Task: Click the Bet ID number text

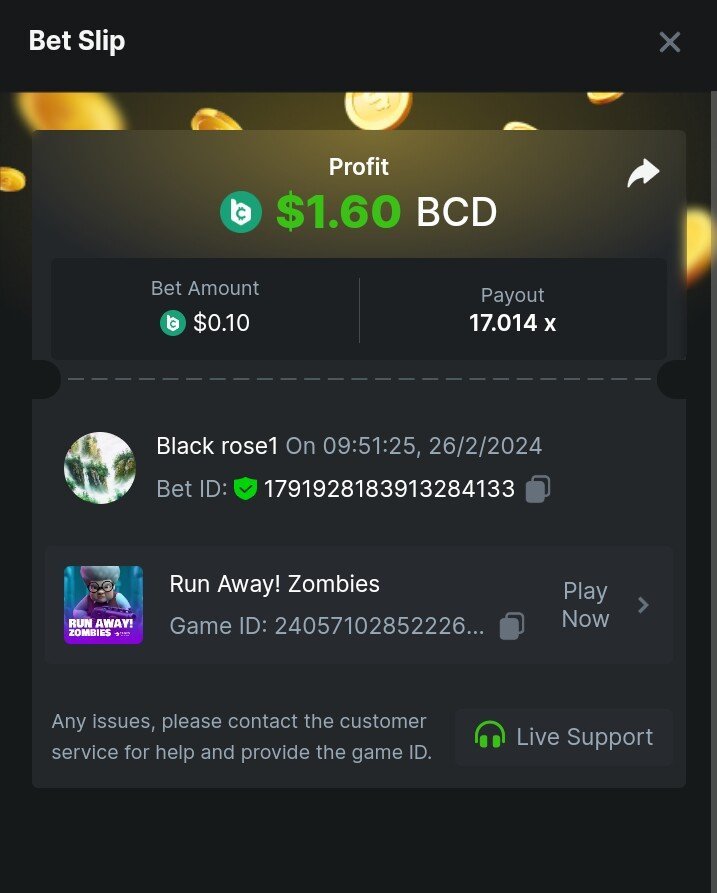Action: pyautogui.click(x=389, y=489)
